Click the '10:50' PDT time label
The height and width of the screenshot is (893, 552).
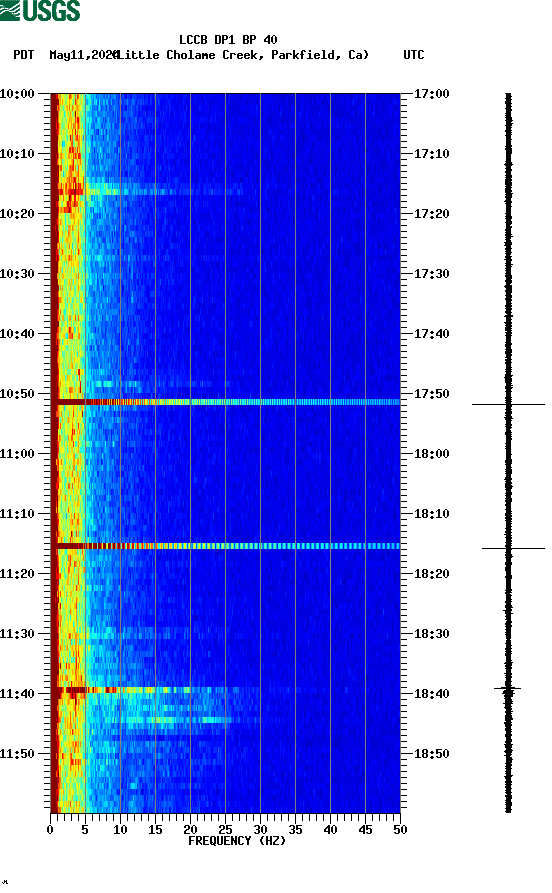17,394
